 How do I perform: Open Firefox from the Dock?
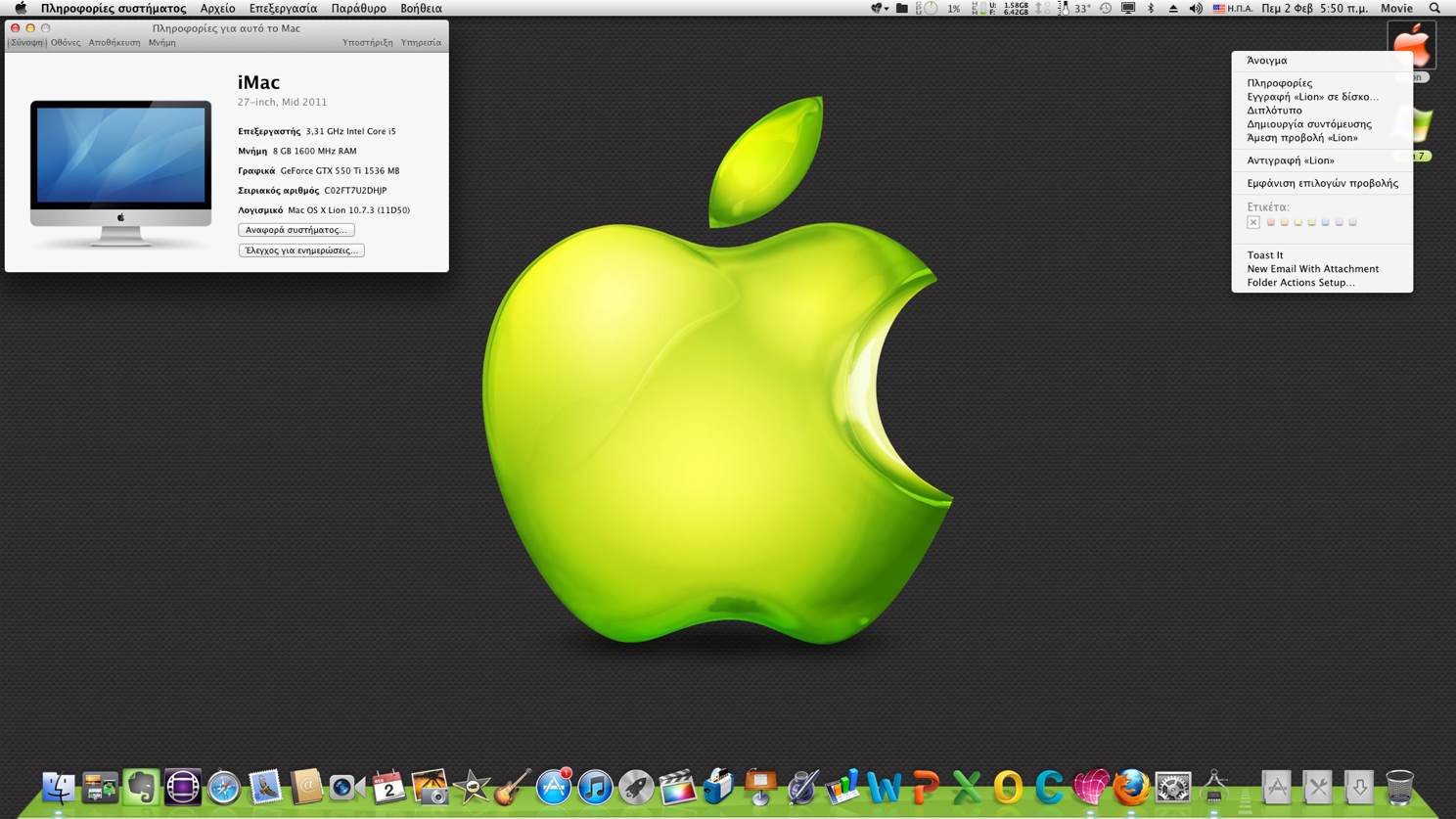[x=1131, y=788]
